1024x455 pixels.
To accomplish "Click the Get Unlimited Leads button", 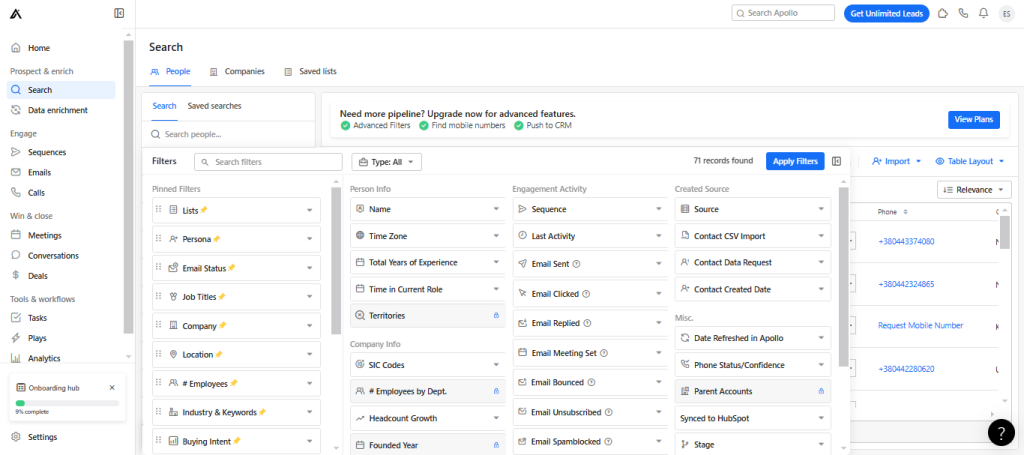I will tap(886, 13).
